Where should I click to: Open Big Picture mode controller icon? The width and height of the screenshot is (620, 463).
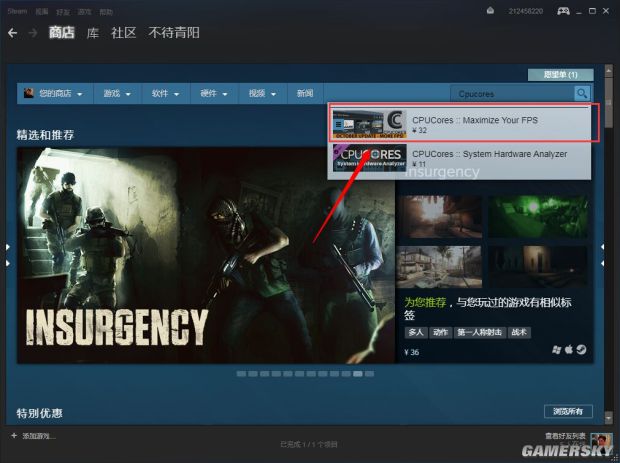(563, 10)
